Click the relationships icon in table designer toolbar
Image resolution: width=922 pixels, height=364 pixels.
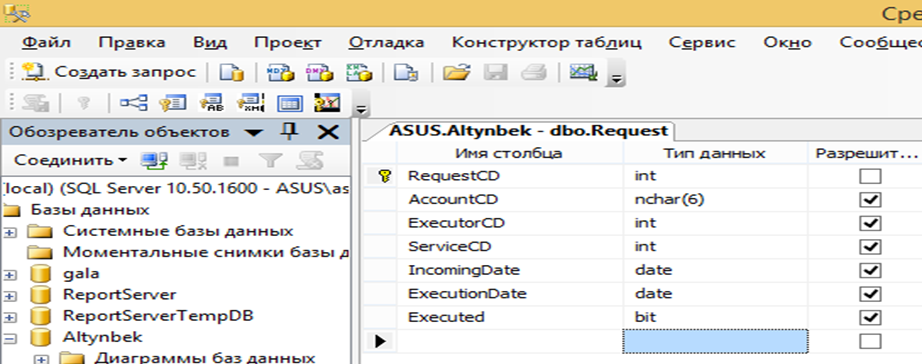[x=134, y=103]
